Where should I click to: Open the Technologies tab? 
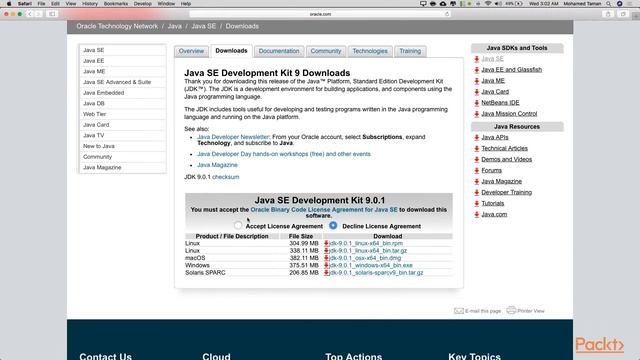tap(370, 51)
